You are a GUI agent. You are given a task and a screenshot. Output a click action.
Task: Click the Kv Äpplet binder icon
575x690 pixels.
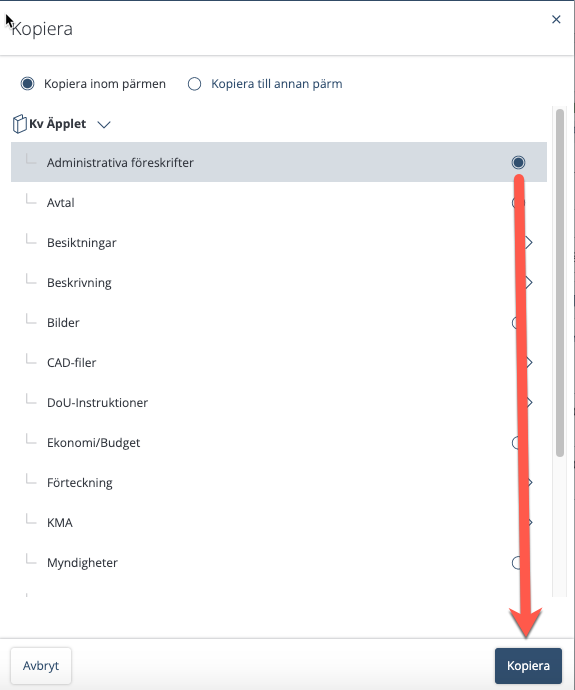pos(20,124)
